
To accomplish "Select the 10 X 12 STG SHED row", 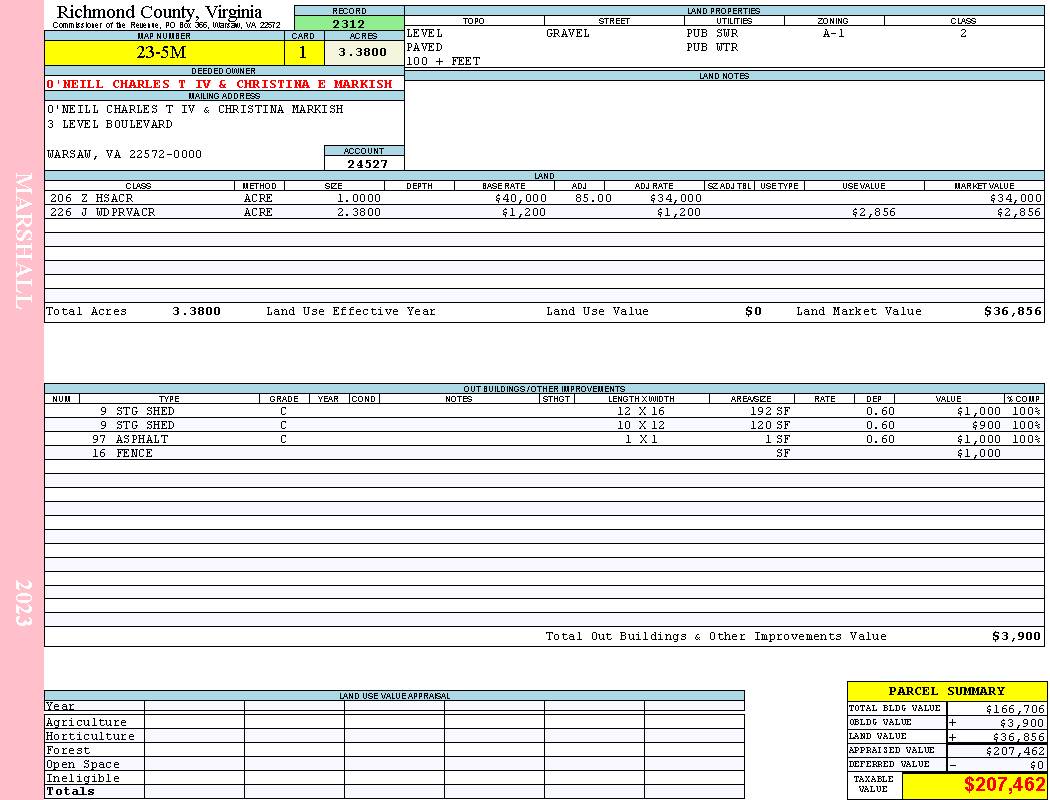I will (x=544, y=425).
